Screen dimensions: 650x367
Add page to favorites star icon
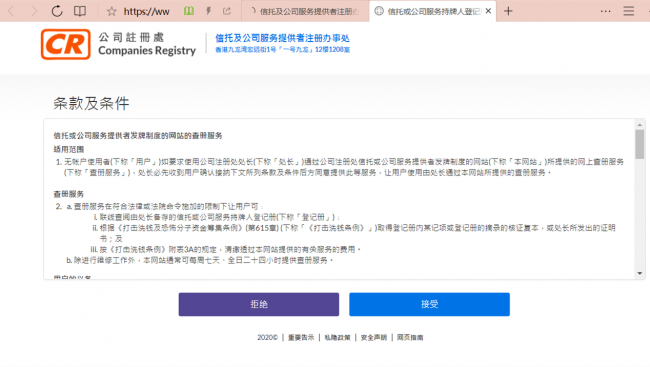pos(111,11)
